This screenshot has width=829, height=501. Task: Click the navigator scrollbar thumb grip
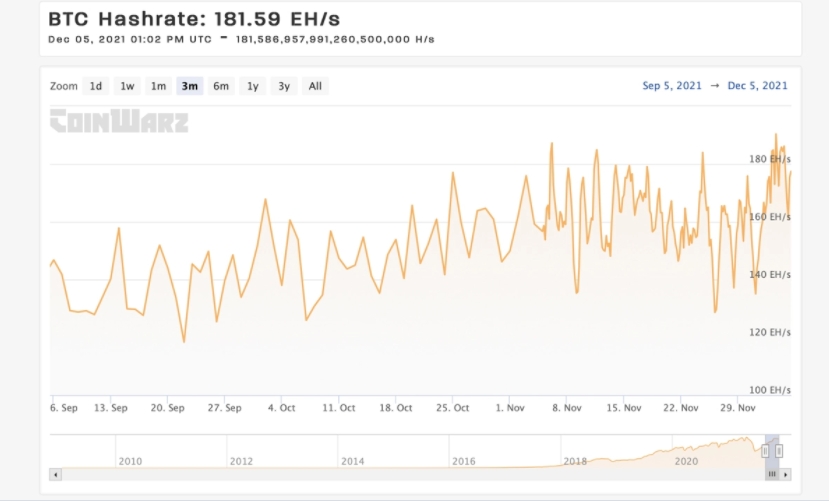(x=772, y=474)
